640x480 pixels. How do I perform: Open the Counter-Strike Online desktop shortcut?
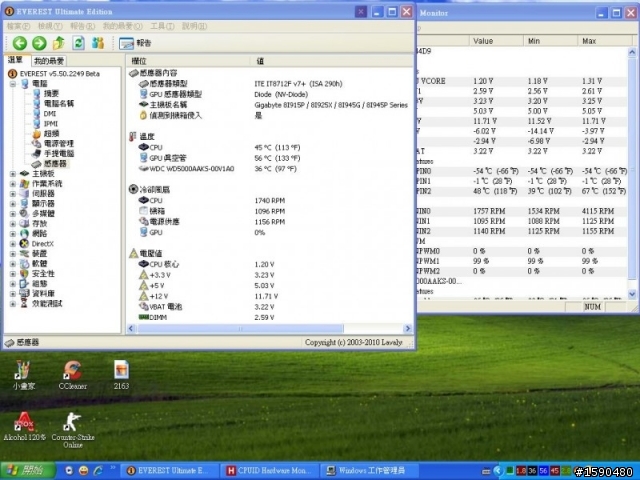(x=73, y=430)
